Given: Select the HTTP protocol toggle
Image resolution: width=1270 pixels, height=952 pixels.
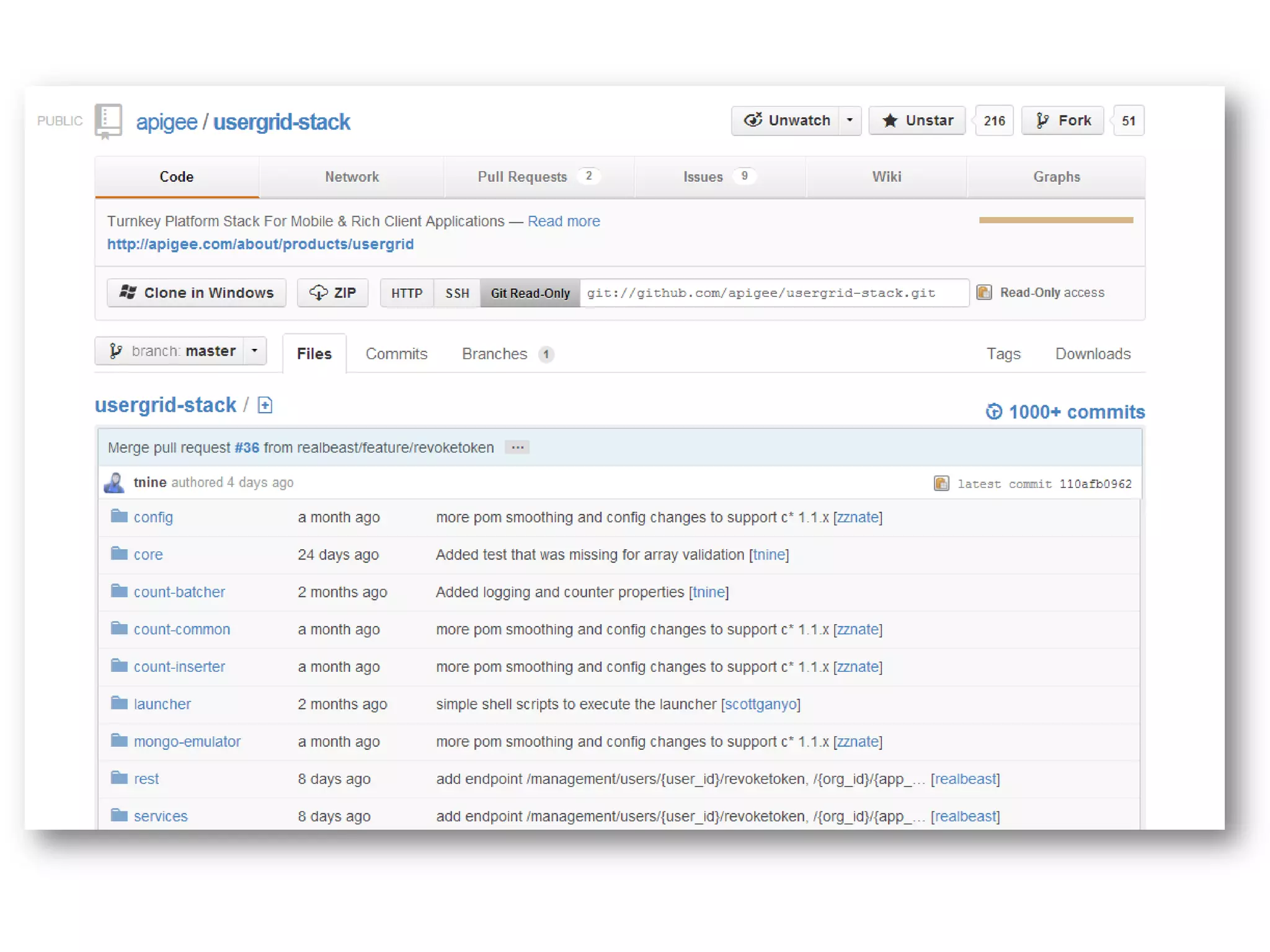Looking at the screenshot, I should 407,293.
